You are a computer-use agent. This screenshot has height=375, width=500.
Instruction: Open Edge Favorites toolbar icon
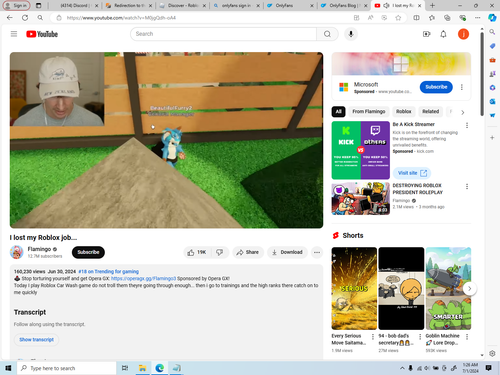tap(432, 18)
